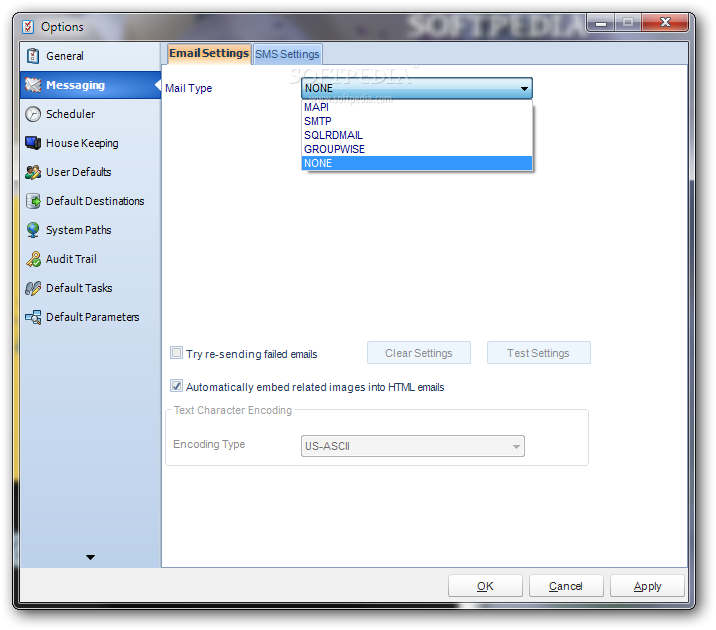Click the User Defaults people icon

click(x=33, y=172)
